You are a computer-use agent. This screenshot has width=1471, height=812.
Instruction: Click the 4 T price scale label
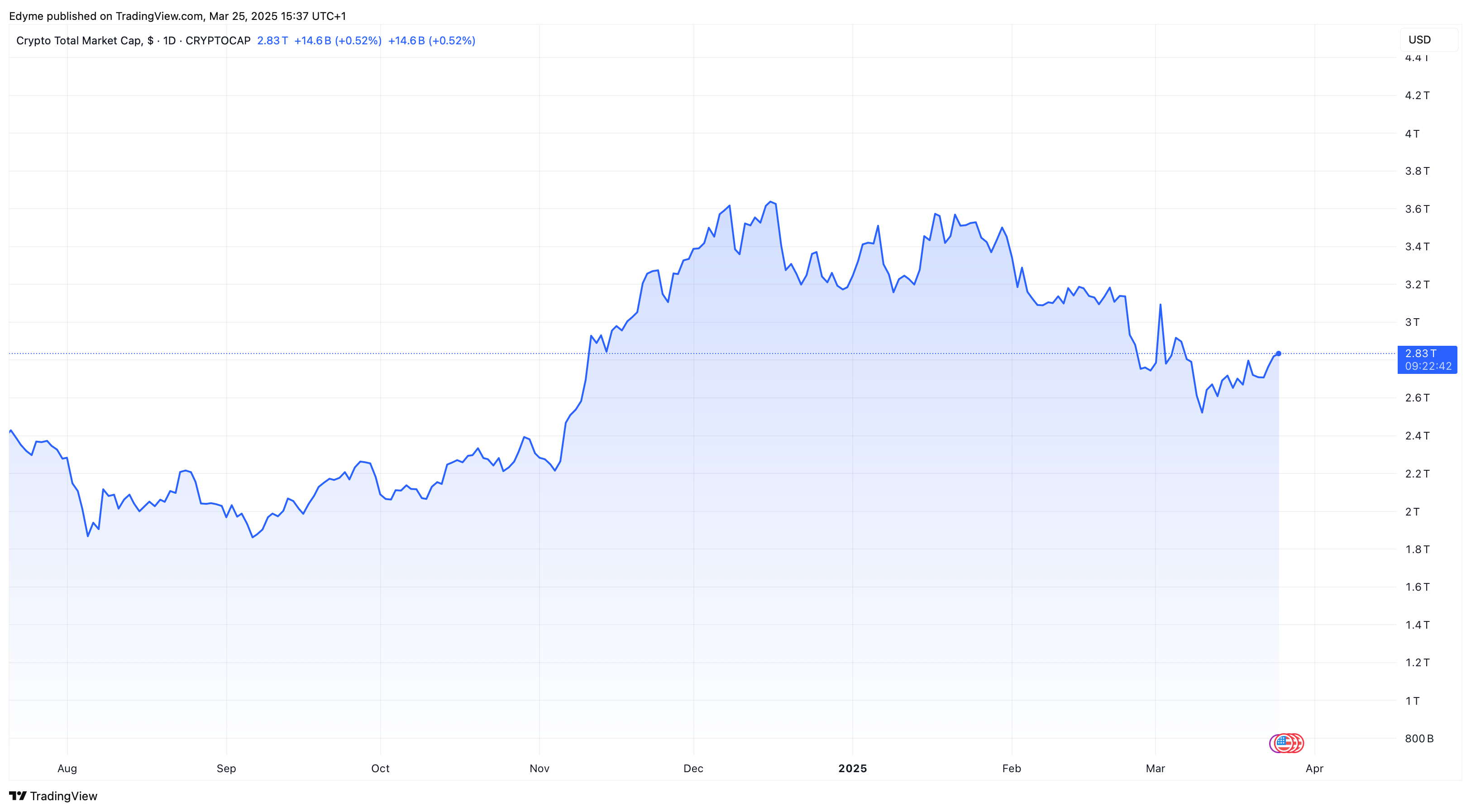coord(1412,134)
